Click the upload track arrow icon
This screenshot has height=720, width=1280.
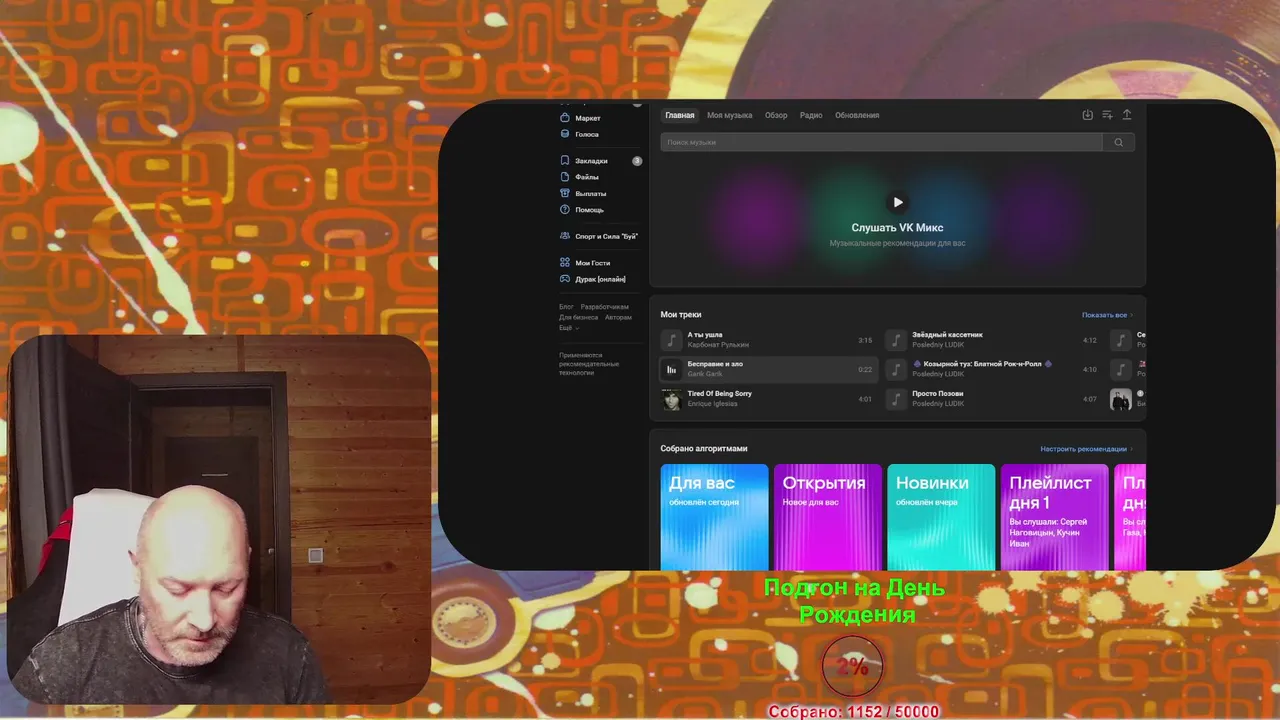point(1127,115)
